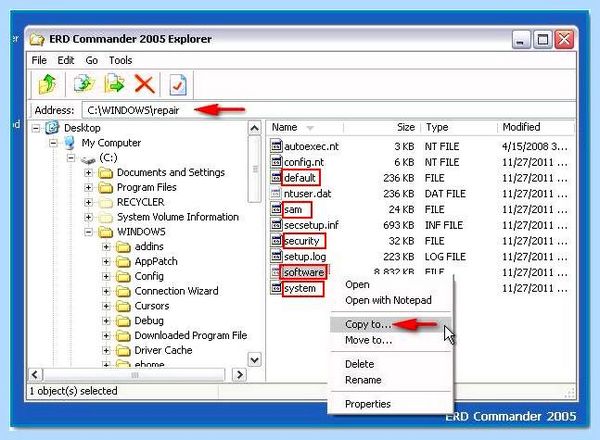This screenshot has height=440, width=600.
Task: Click the tree horizontal scroll right arrow
Action: click(240, 374)
